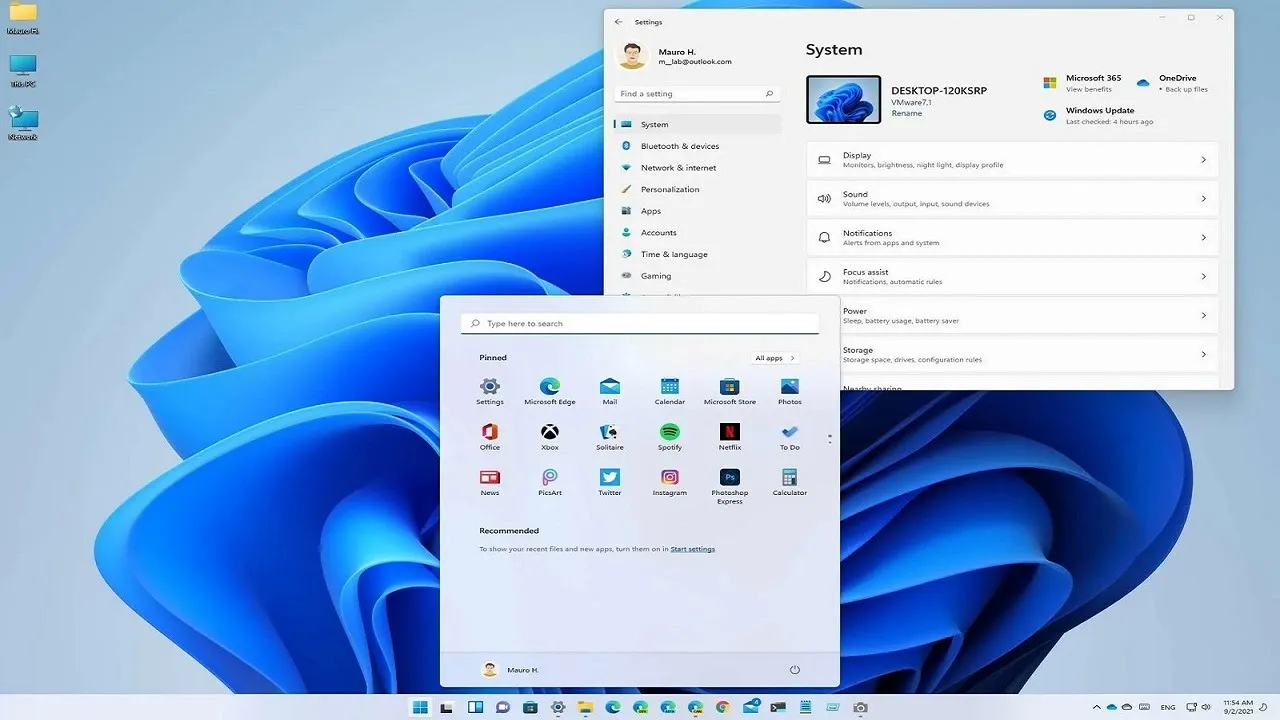Select Apps in the Settings sidebar
The image size is (1280, 720).
coord(697,211)
